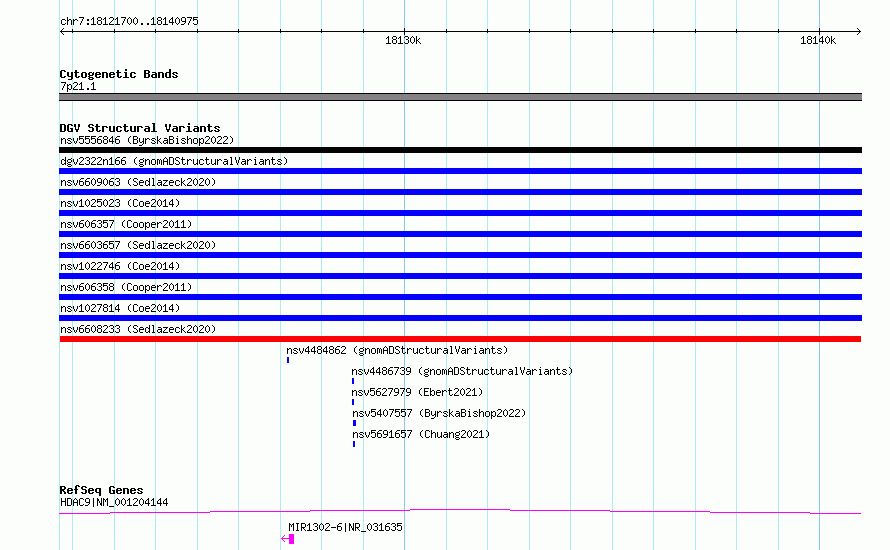890x550 pixels.
Task: Select nsv5691657 (Chuang2021) label
Action: click(421, 434)
